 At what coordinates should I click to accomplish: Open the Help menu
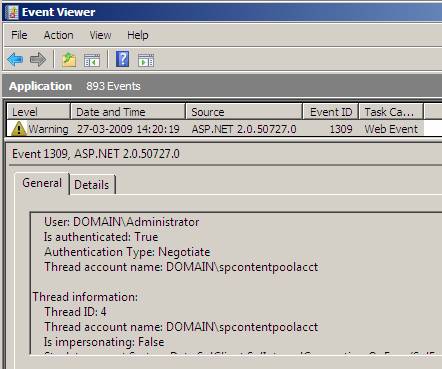tap(138, 35)
